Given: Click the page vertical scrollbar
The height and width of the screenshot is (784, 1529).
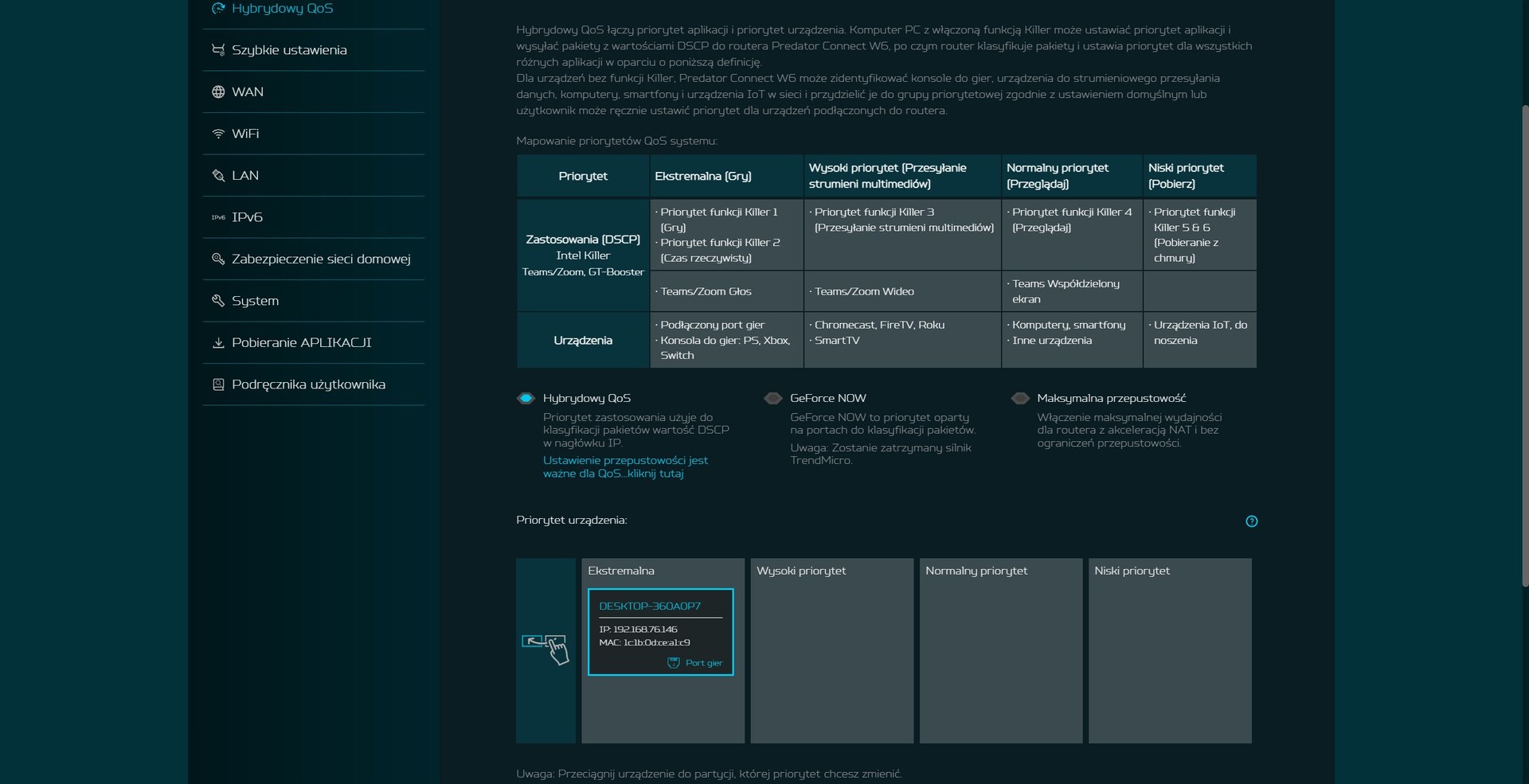Looking at the screenshot, I should tap(1525, 345).
